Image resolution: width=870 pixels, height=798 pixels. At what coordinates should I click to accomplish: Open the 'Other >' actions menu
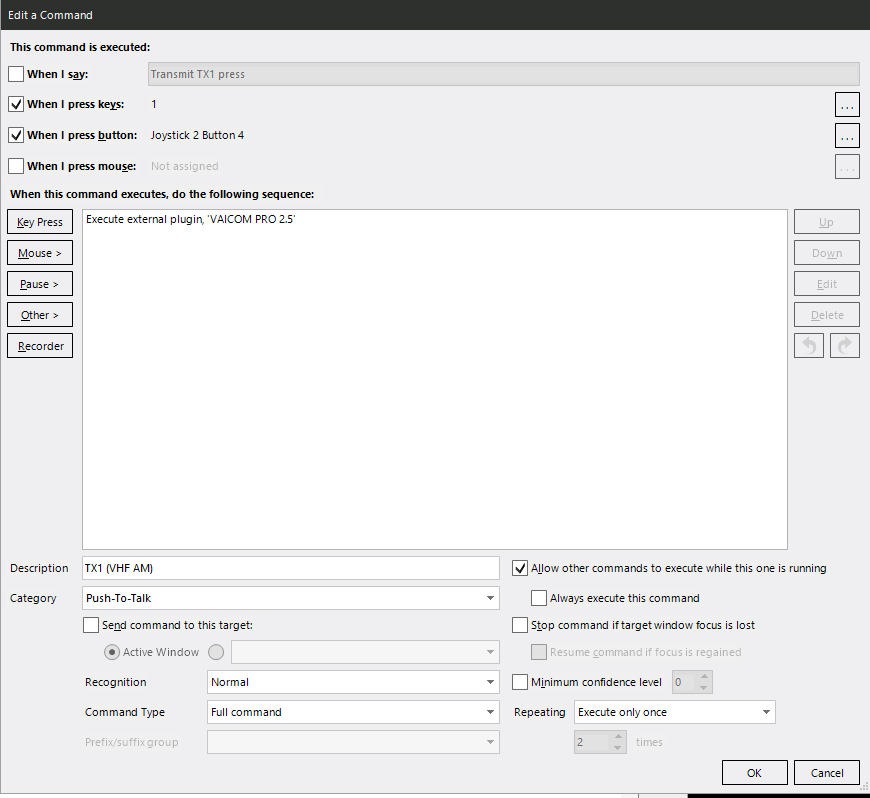(x=40, y=315)
